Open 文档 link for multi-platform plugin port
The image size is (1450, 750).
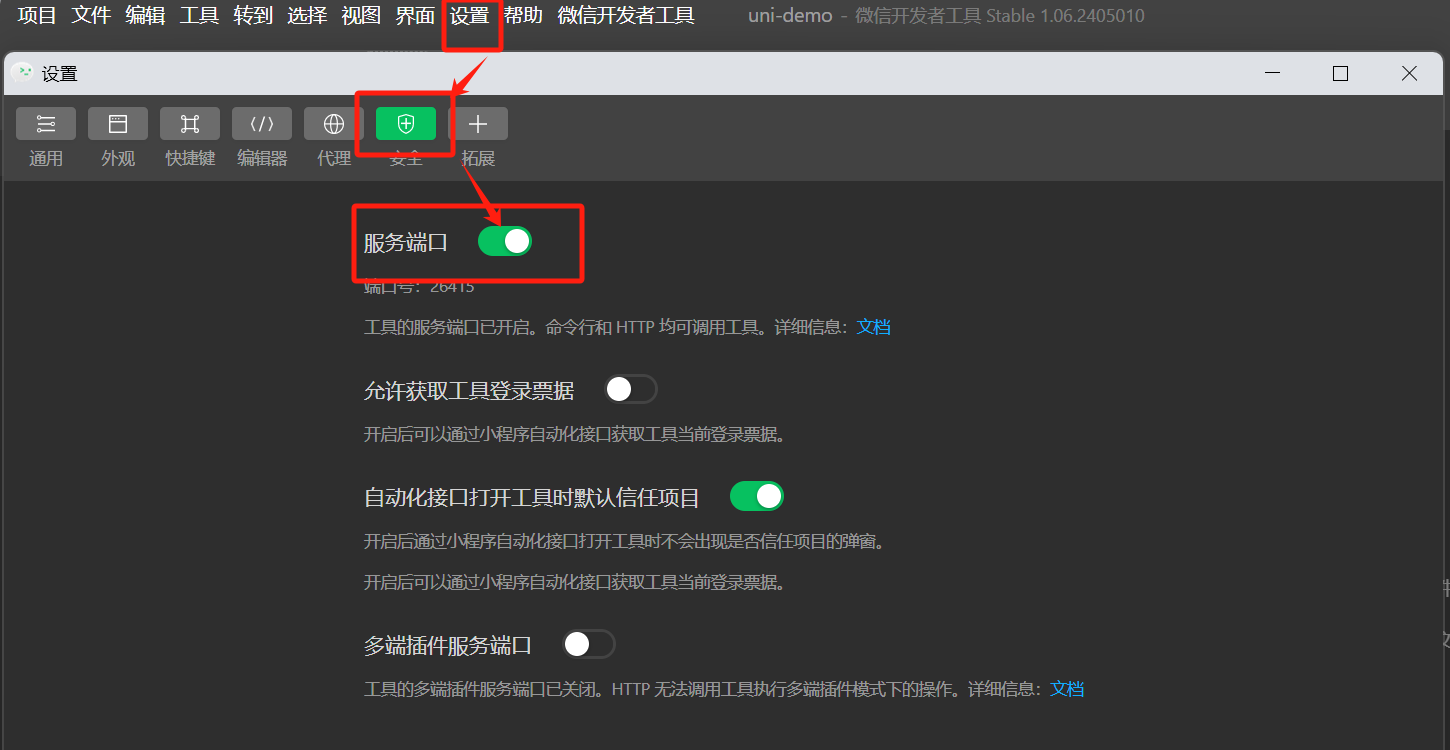click(1067, 689)
